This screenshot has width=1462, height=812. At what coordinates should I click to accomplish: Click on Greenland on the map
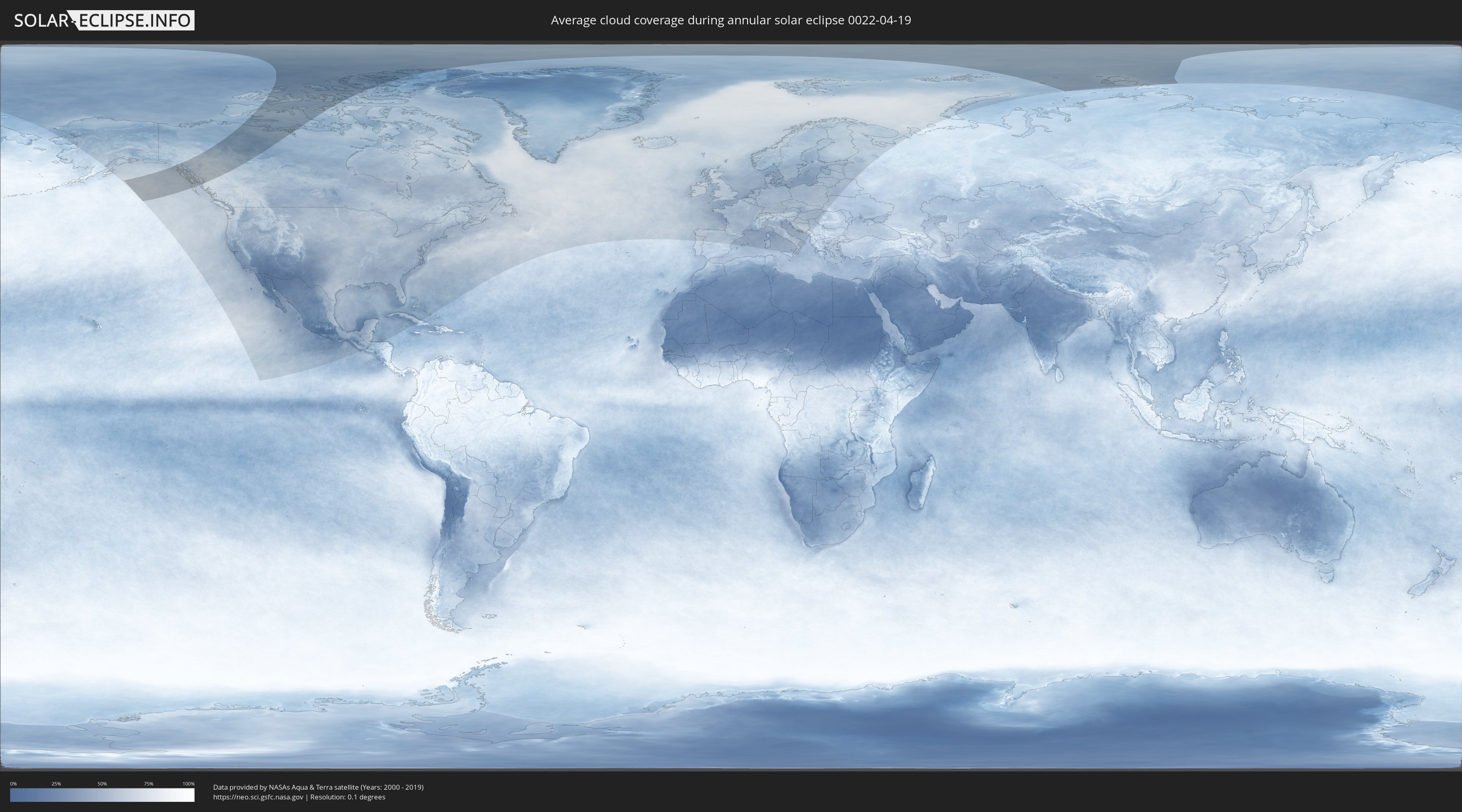pyautogui.click(x=562, y=105)
